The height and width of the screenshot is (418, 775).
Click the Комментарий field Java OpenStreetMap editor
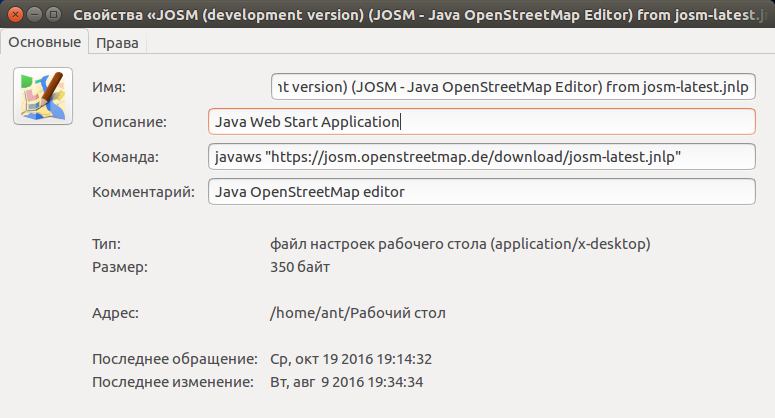point(482,192)
